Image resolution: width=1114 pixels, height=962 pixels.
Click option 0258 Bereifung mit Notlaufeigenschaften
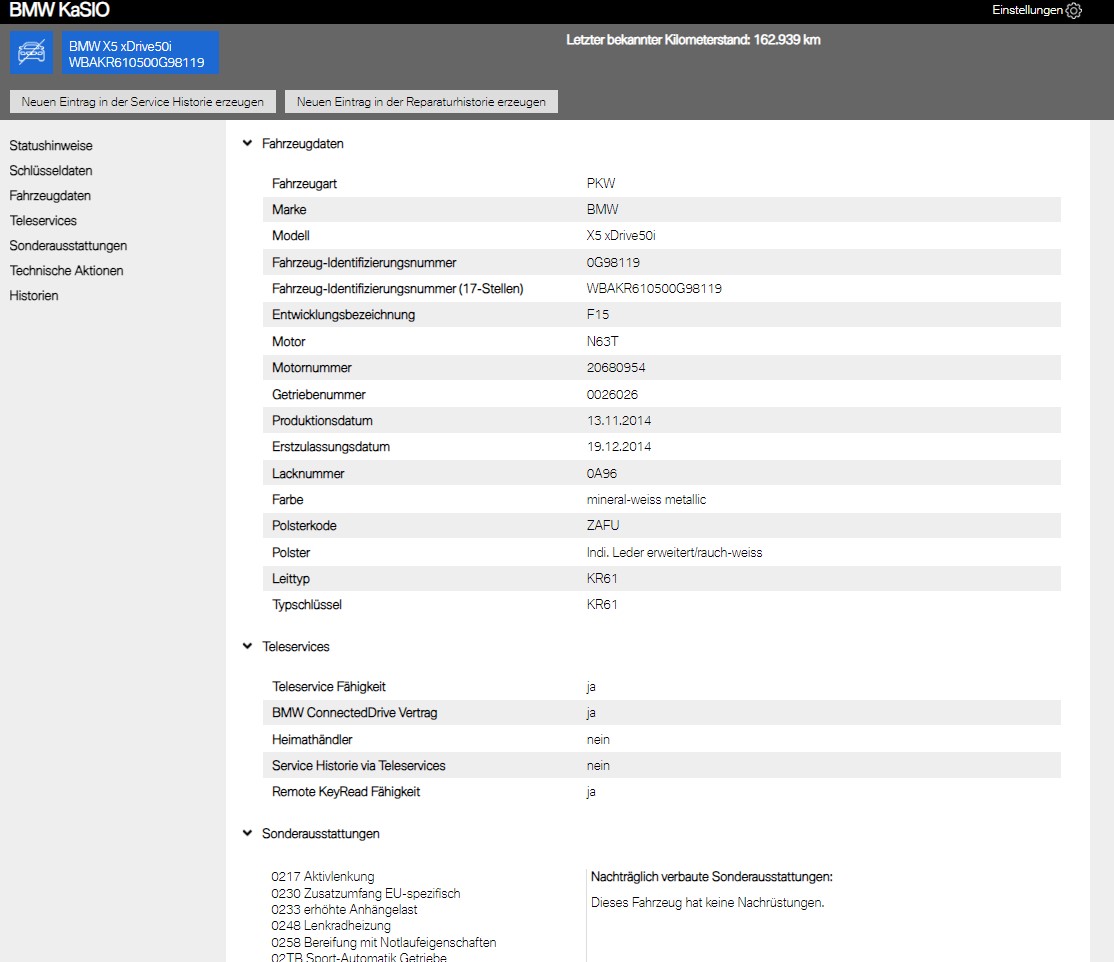tap(384, 942)
